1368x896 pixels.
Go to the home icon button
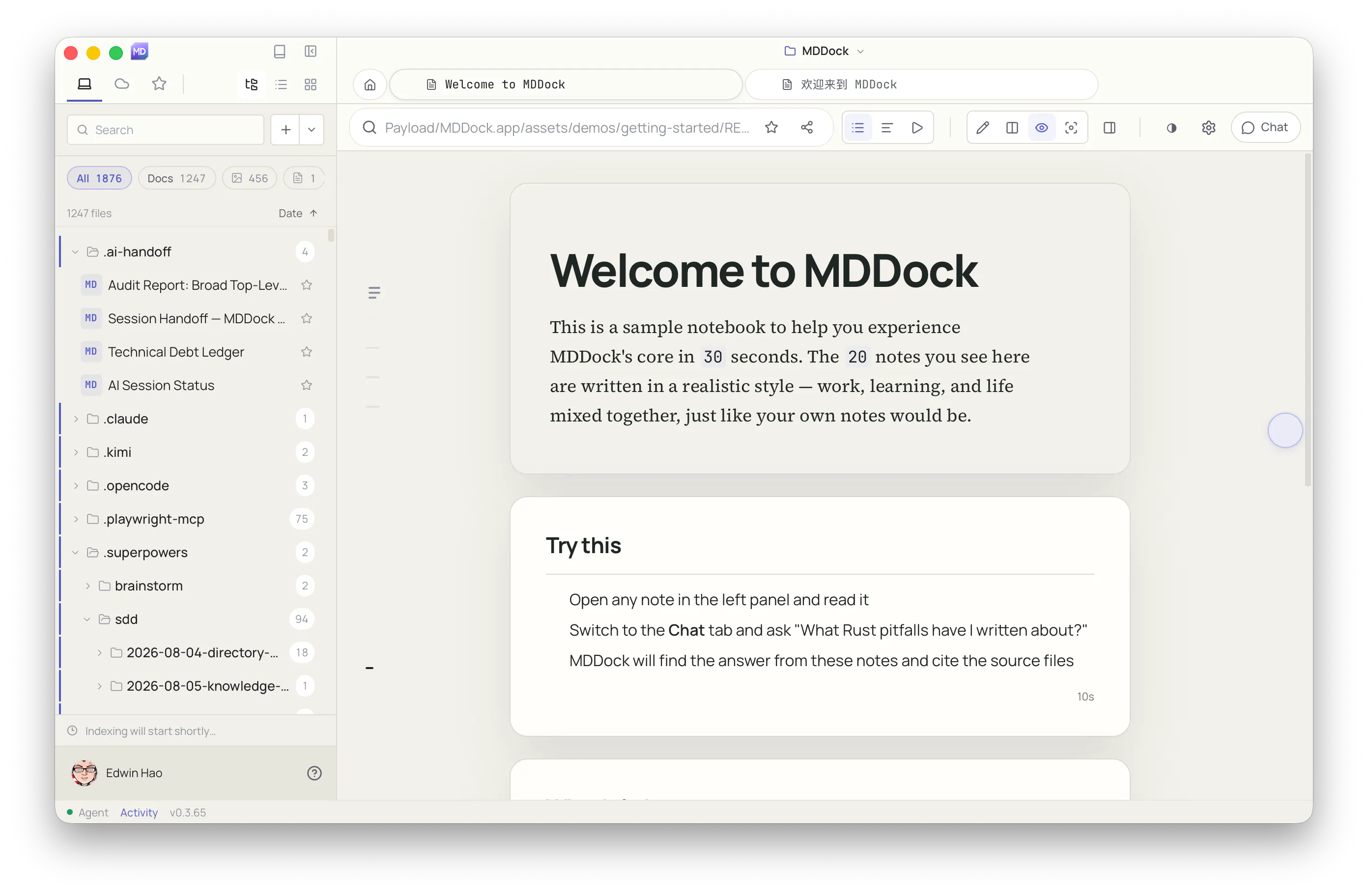370,84
